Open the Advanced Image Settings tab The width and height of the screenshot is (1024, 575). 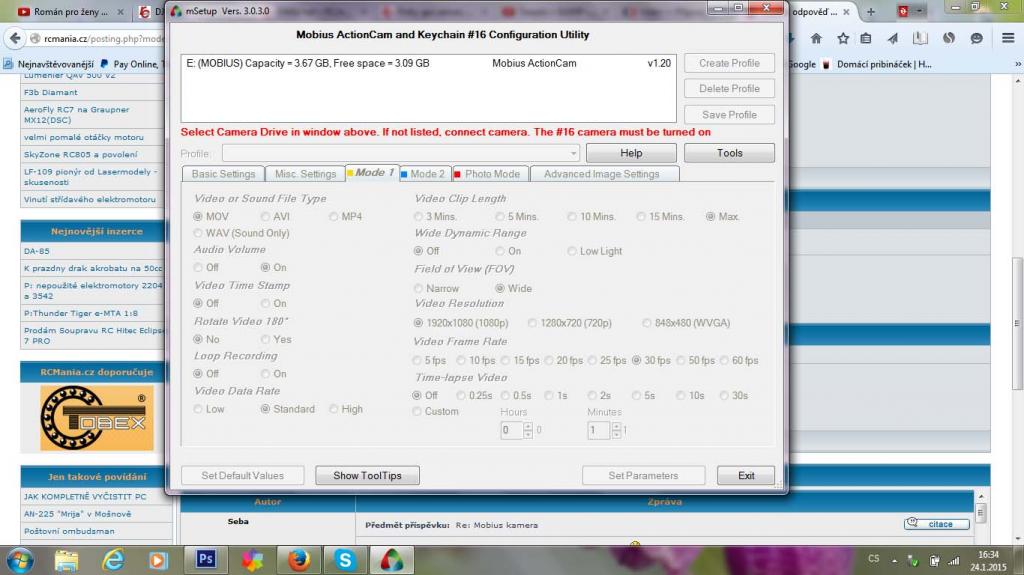[x=601, y=174]
